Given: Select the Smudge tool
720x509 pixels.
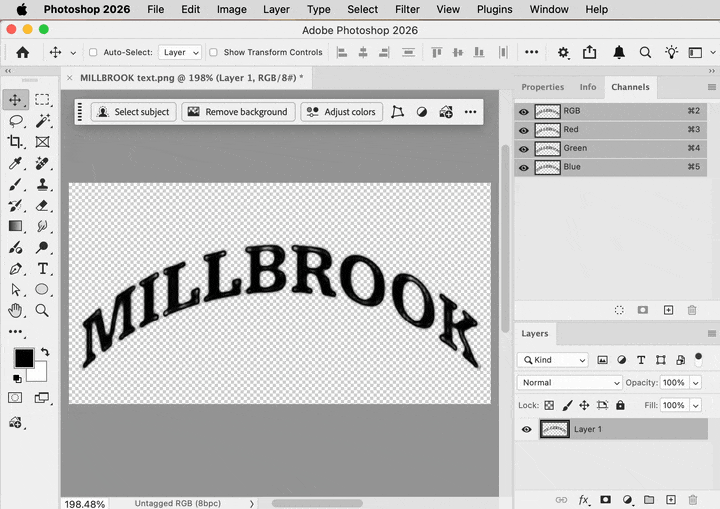Looking at the screenshot, I should [x=42, y=226].
